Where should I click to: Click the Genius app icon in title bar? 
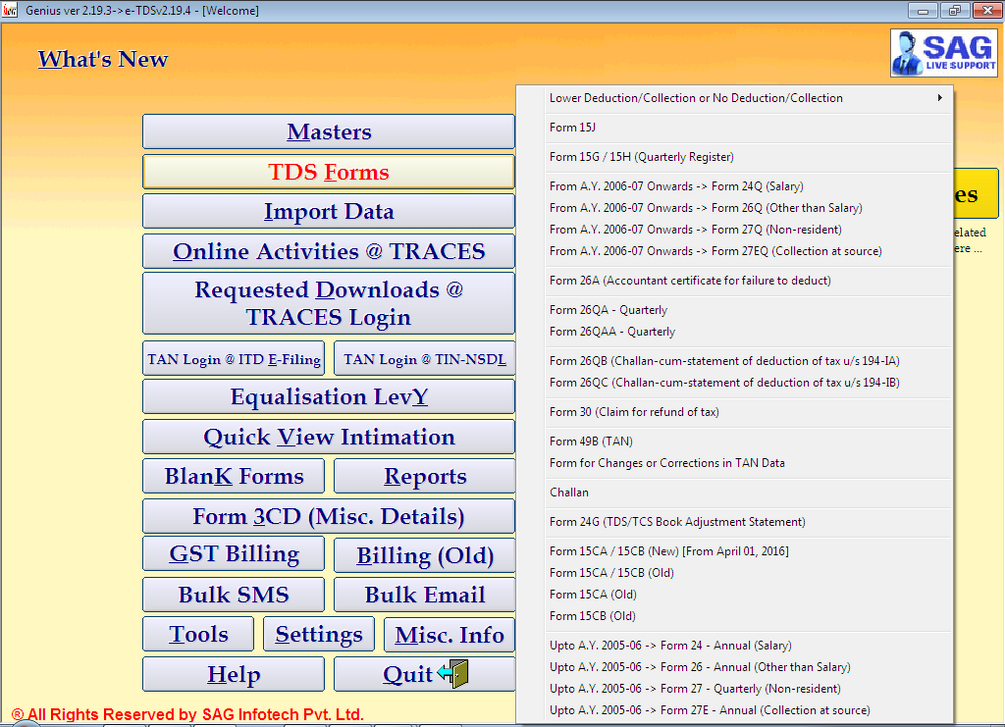pos(10,10)
